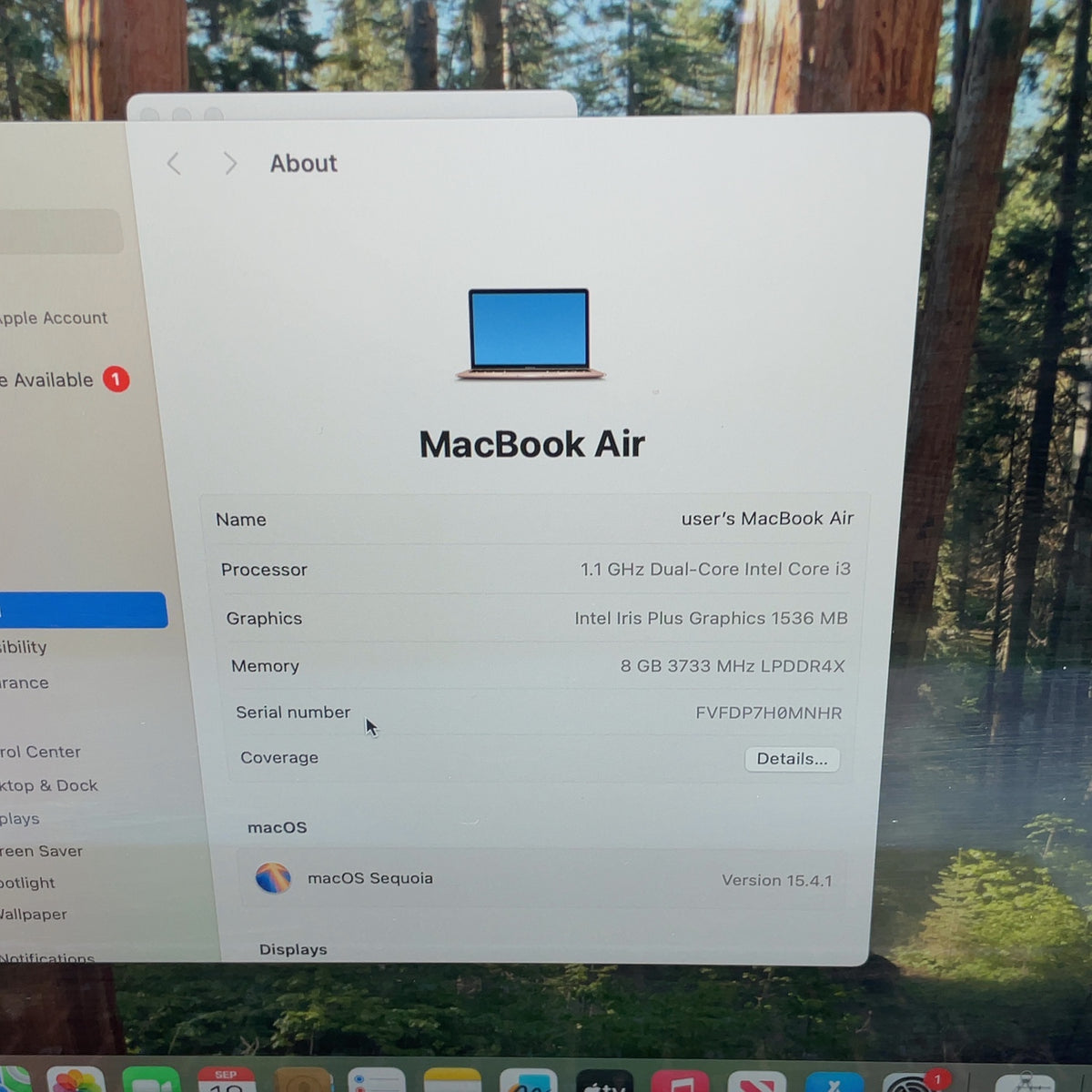The height and width of the screenshot is (1092, 1092).
Task: Open Appearance in the sidebar
Action: coord(25,682)
